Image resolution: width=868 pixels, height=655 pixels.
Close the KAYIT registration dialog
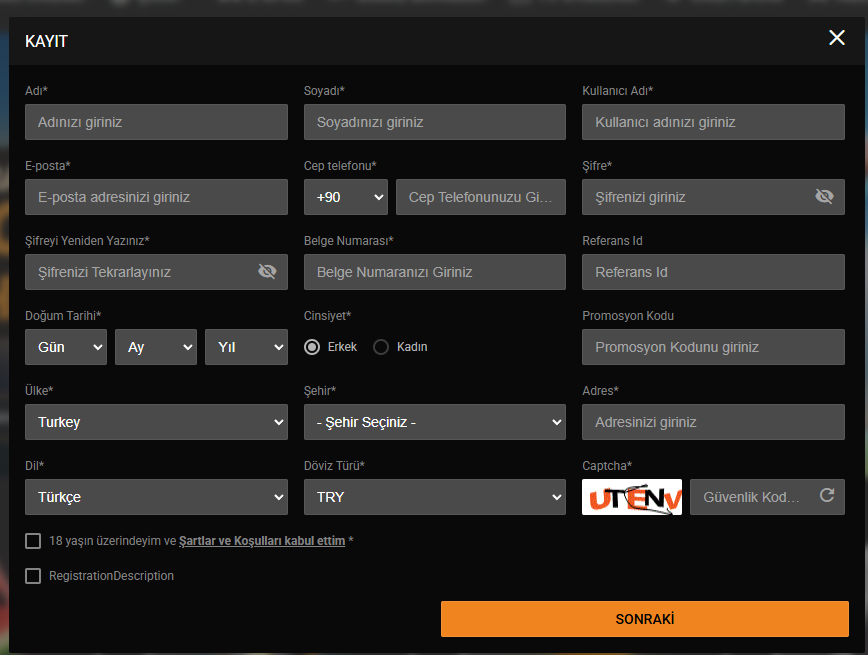pos(836,38)
